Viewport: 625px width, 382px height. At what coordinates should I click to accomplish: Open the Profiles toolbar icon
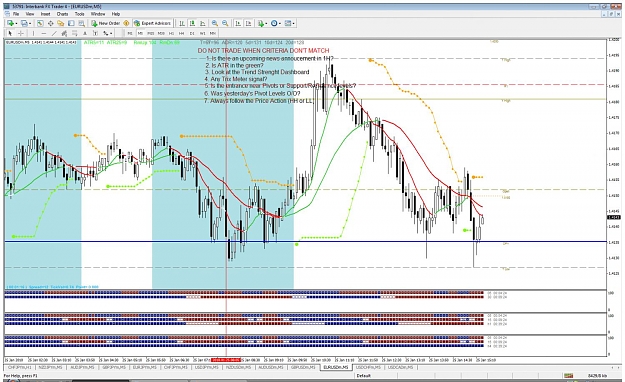click(x=24, y=24)
